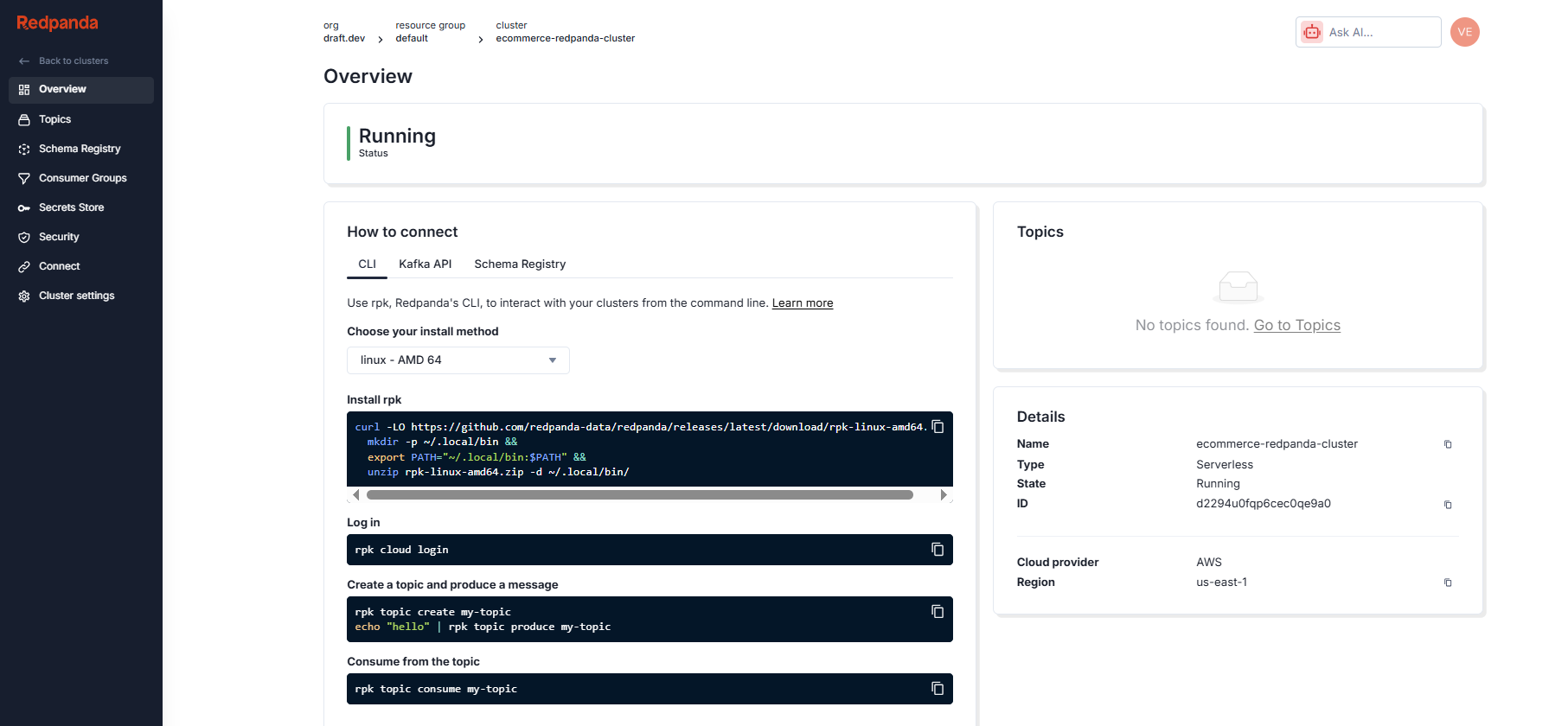The height and width of the screenshot is (726, 1568).
Task: Copy the rpk topic consume command
Action: (938, 689)
